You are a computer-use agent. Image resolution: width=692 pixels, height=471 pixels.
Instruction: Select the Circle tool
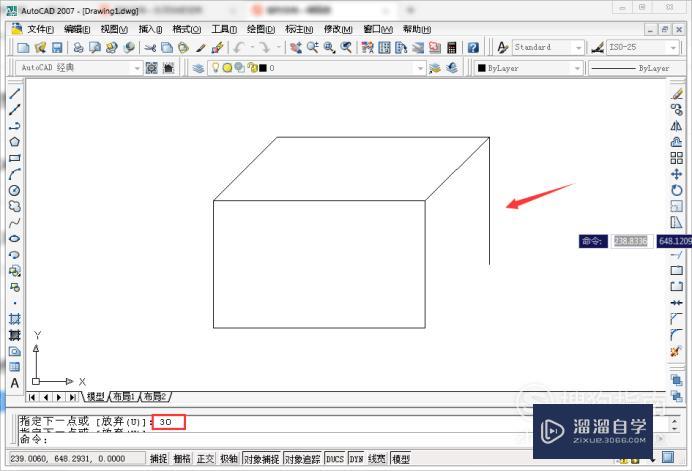pyautogui.click(x=15, y=190)
